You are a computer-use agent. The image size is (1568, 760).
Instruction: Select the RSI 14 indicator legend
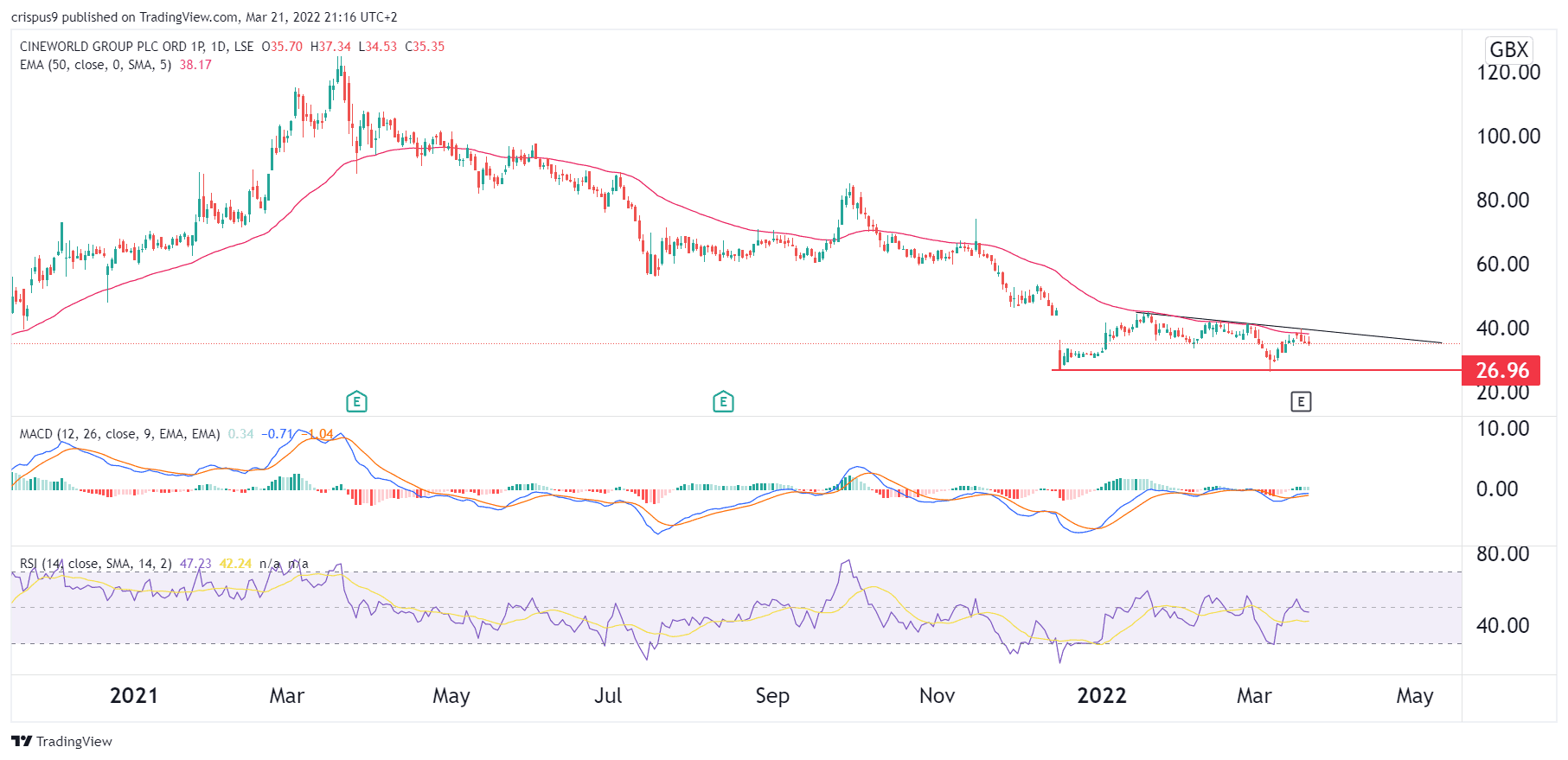click(x=95, y=564)
